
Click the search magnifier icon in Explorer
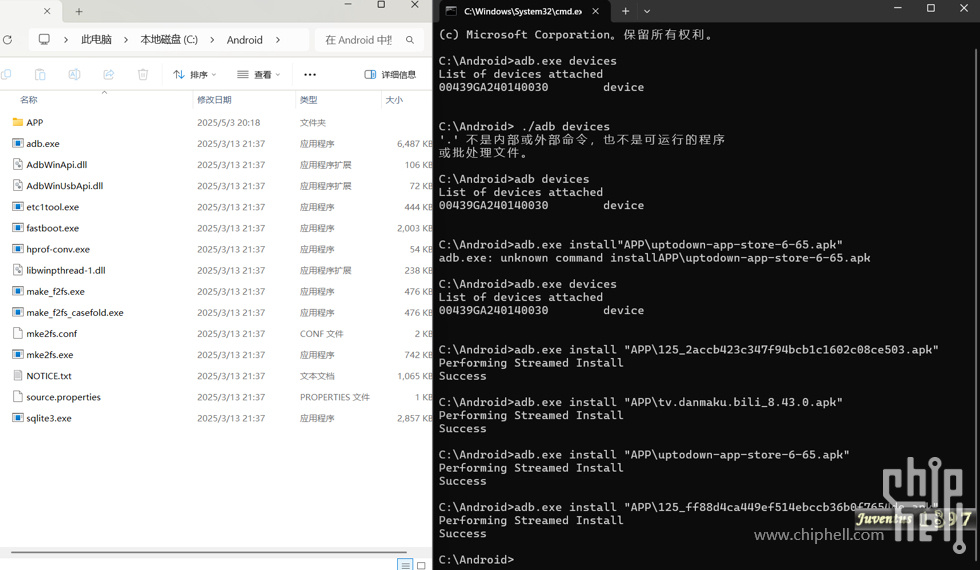coord(410,40)
